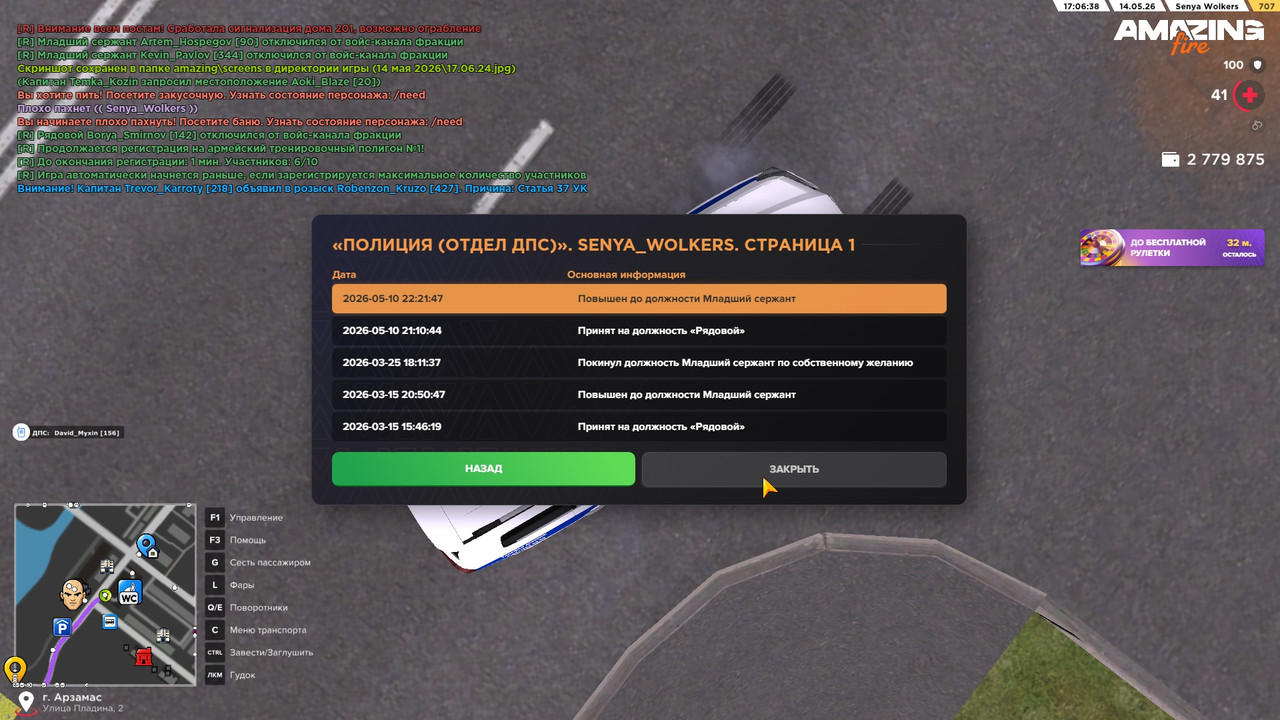Viewport: 1280px width, 720px height.
Task: Click the yellow 707 badge in the top bar
Action: (x=1264, y=6)
